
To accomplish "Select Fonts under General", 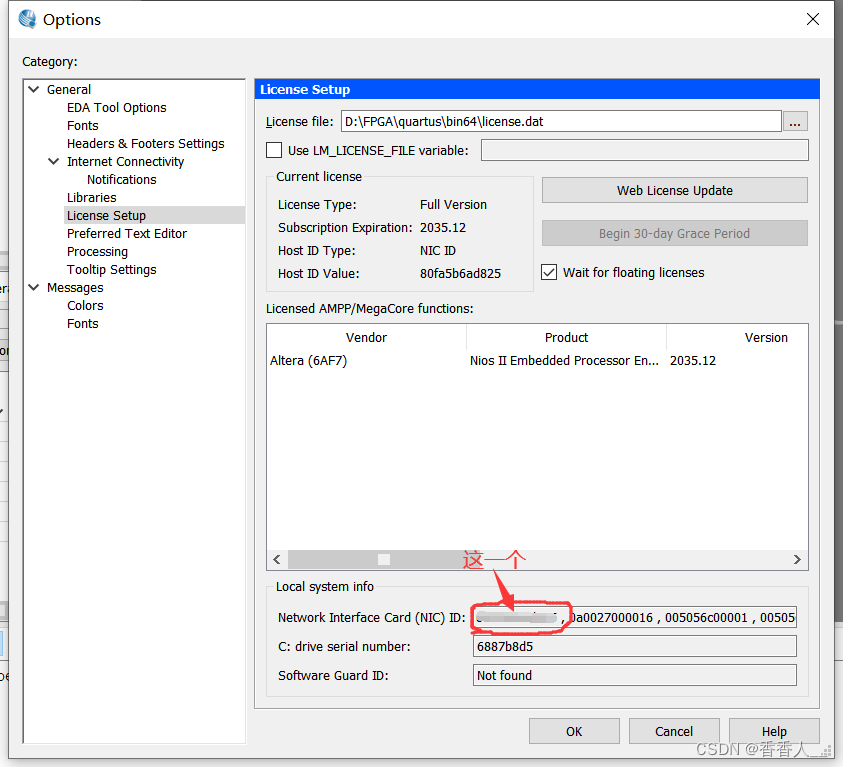I will click(x=83, y=125).
